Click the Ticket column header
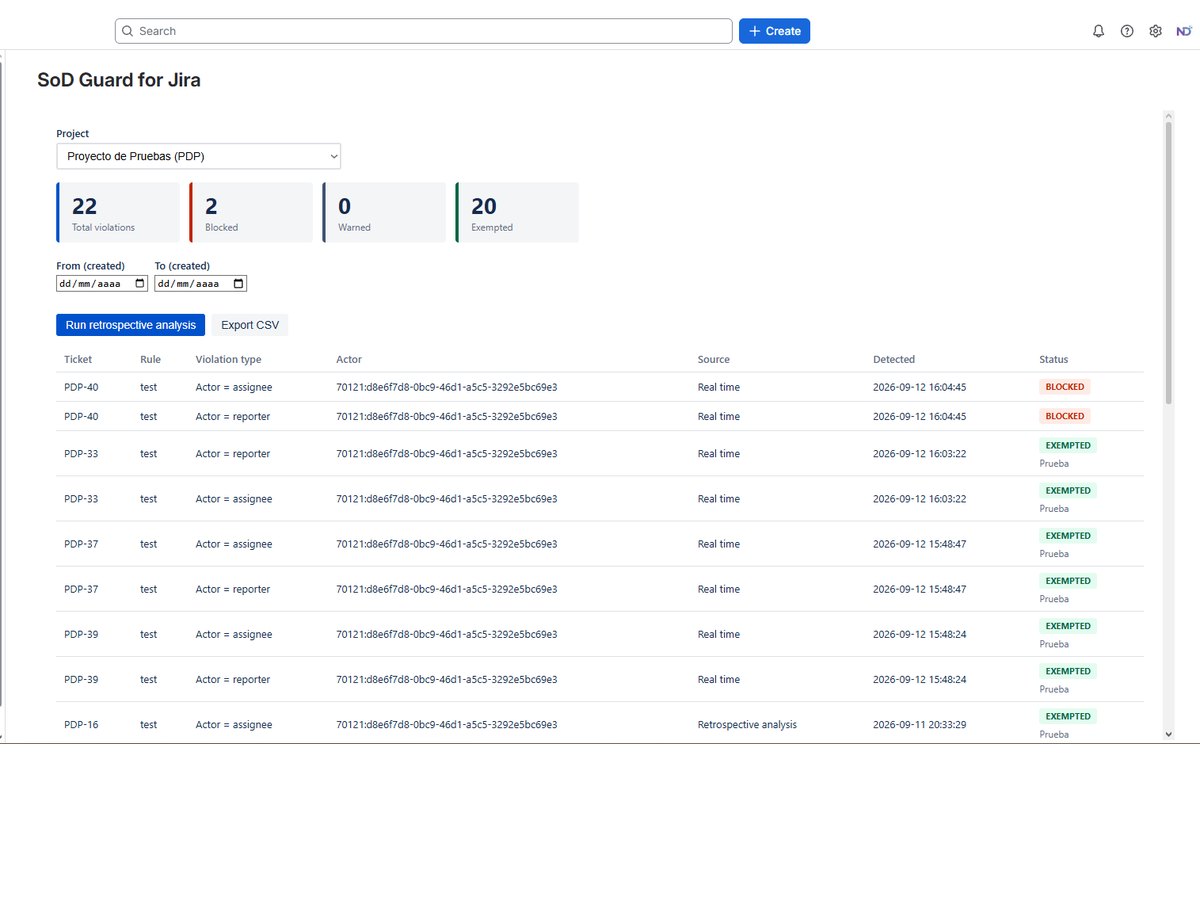Screen dimensions: 1200x900 click(78, 359)
